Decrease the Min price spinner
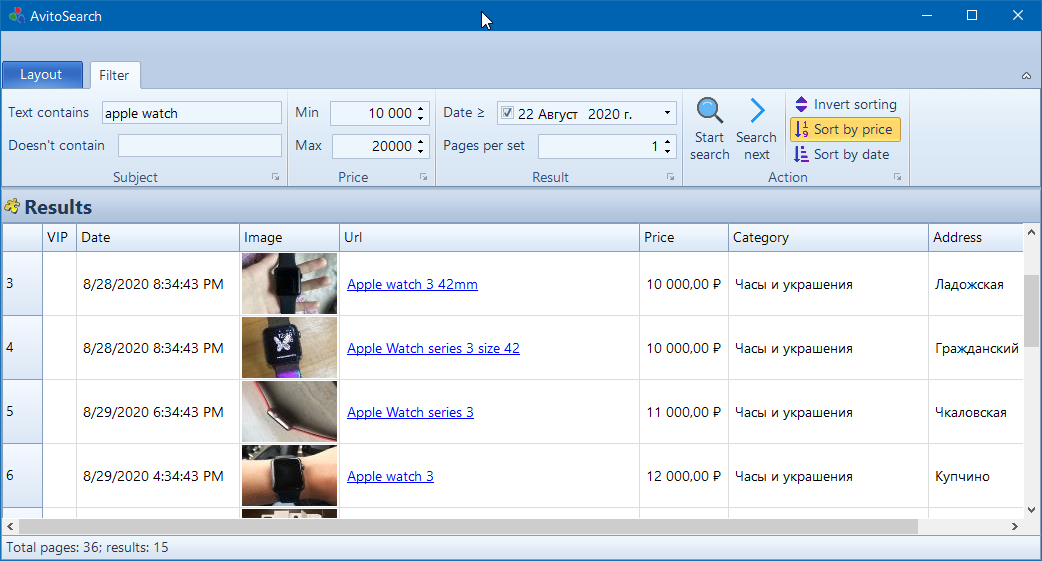 (x=421, y=118)
